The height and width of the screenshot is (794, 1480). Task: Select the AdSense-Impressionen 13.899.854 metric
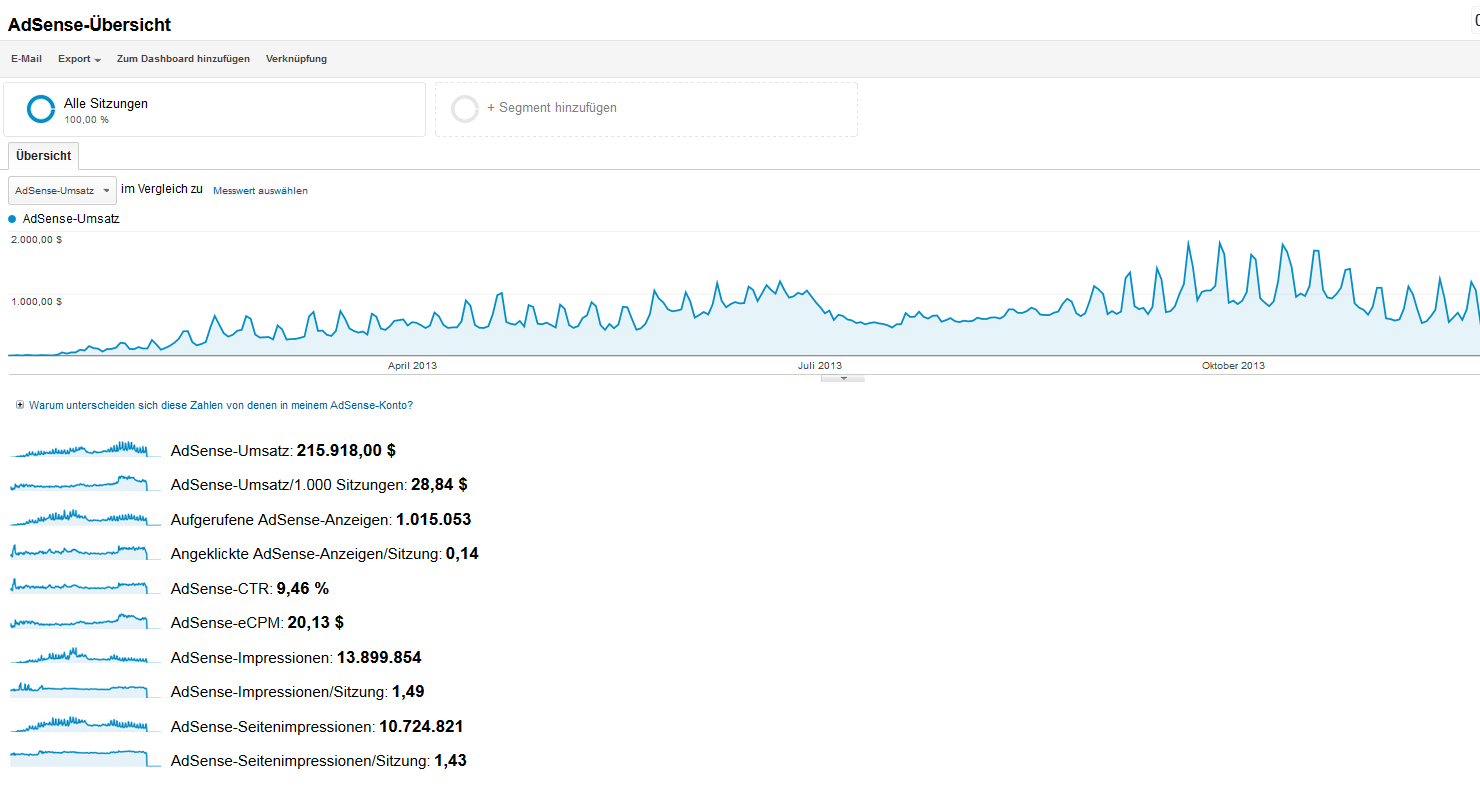[x=296, y=658]
